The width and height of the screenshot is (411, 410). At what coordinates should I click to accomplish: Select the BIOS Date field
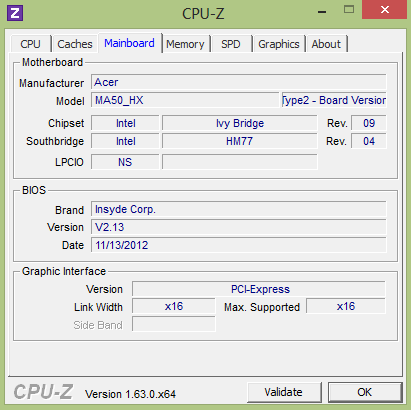[x=239, y=245]
